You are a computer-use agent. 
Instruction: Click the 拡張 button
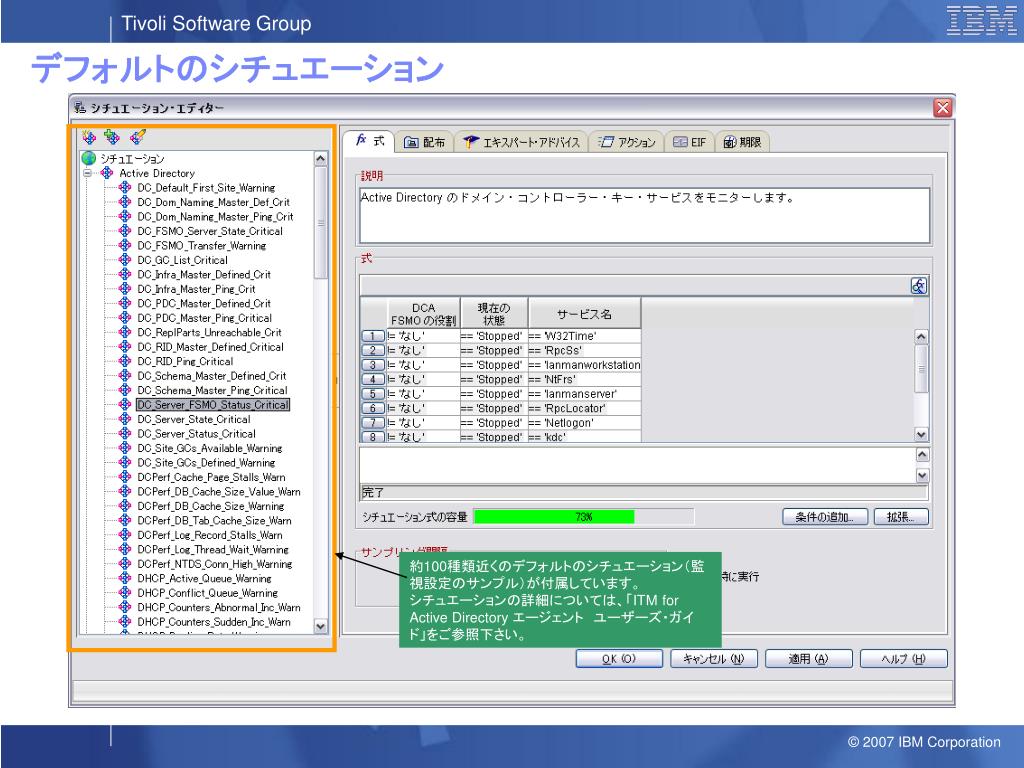(901, 517)
